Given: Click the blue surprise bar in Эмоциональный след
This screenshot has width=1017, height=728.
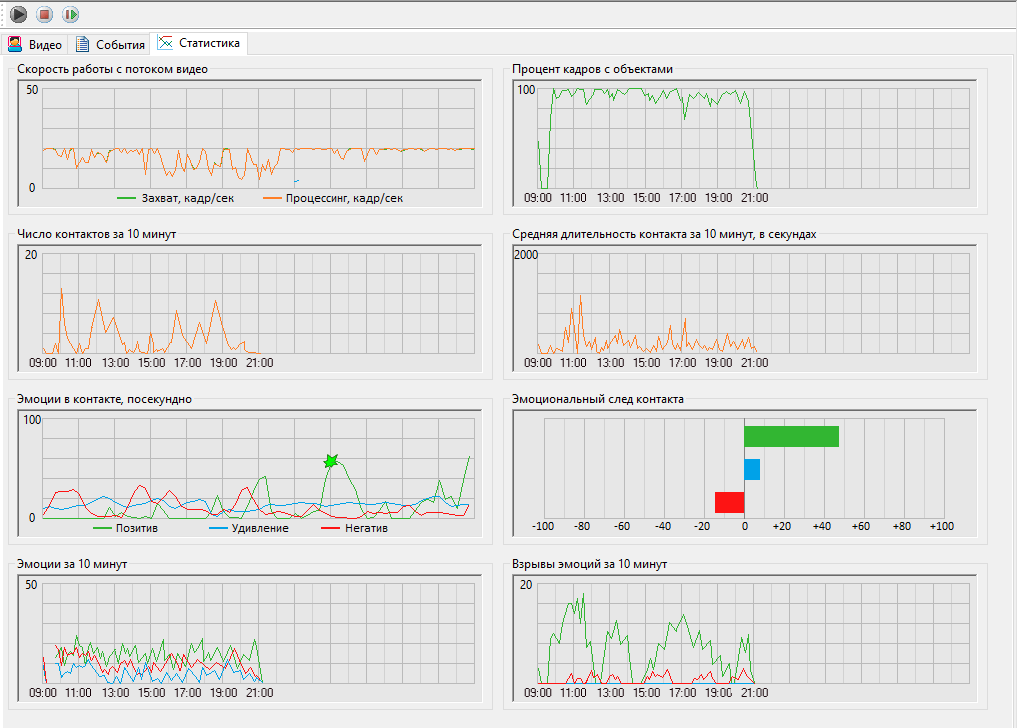Looking at the screenshot, I should (x=752, y=469).
